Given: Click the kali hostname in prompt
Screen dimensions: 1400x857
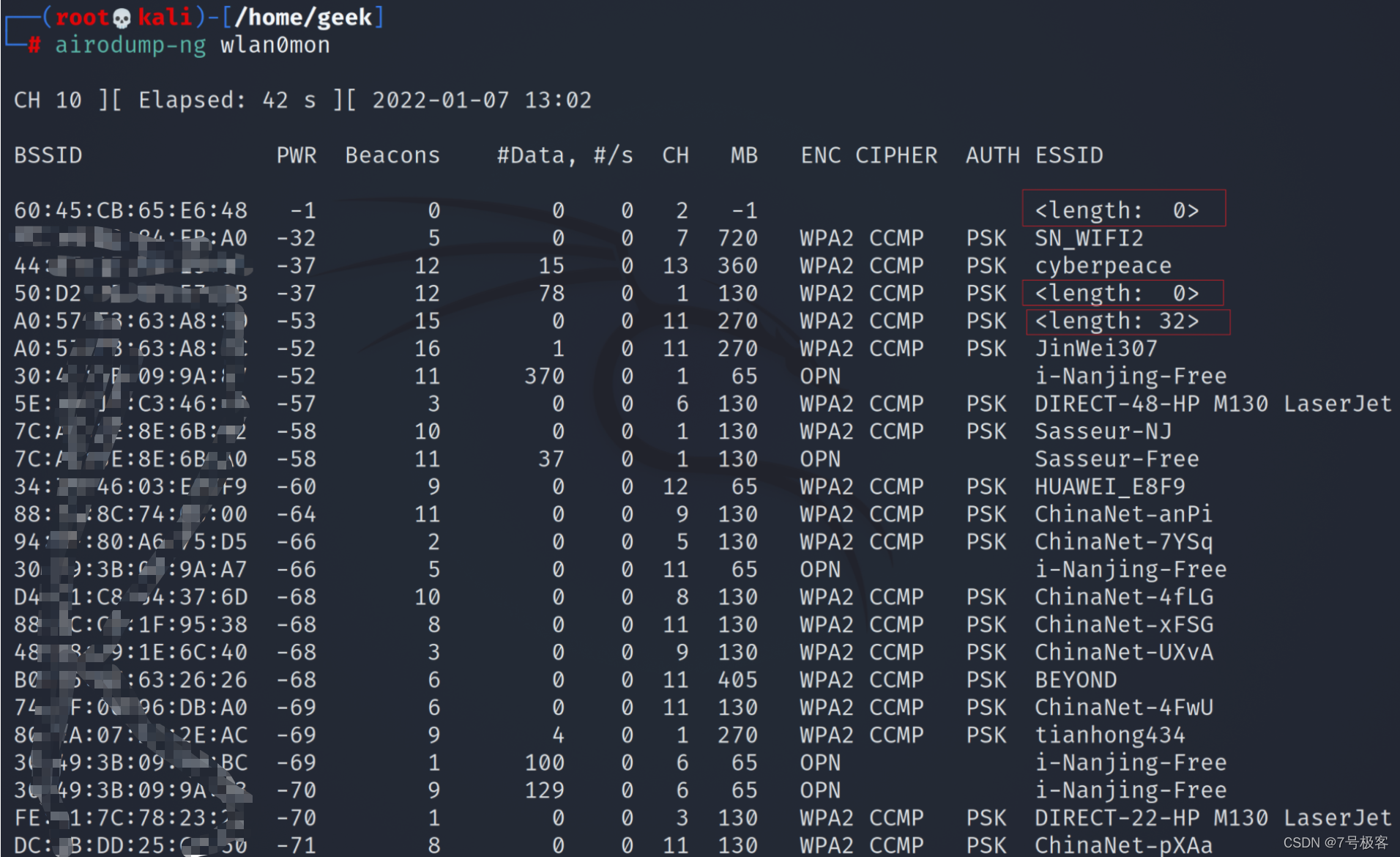Looking at the screenshot, I should tap(165, 18).
